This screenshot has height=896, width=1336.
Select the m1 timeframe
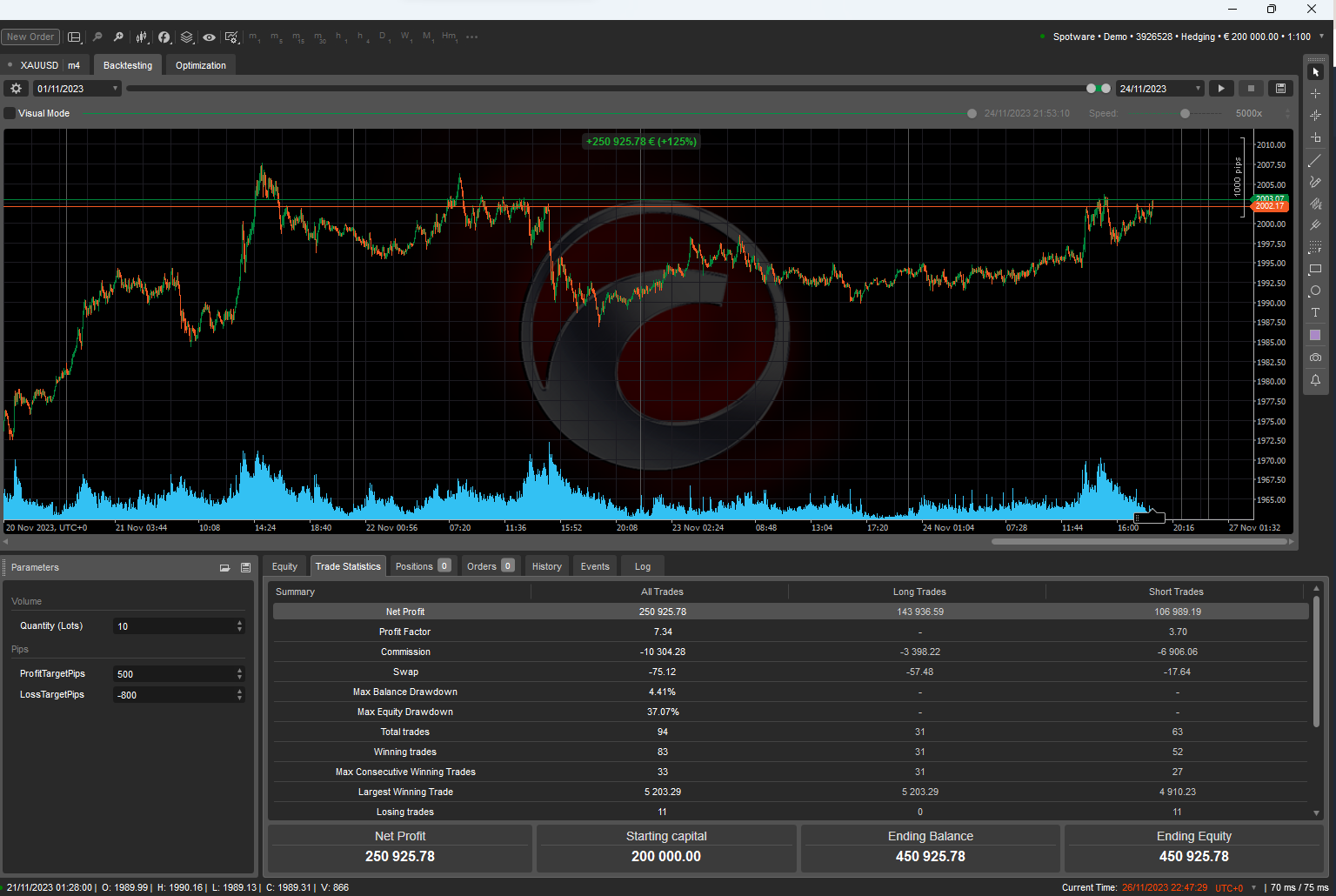pos(254,37)
